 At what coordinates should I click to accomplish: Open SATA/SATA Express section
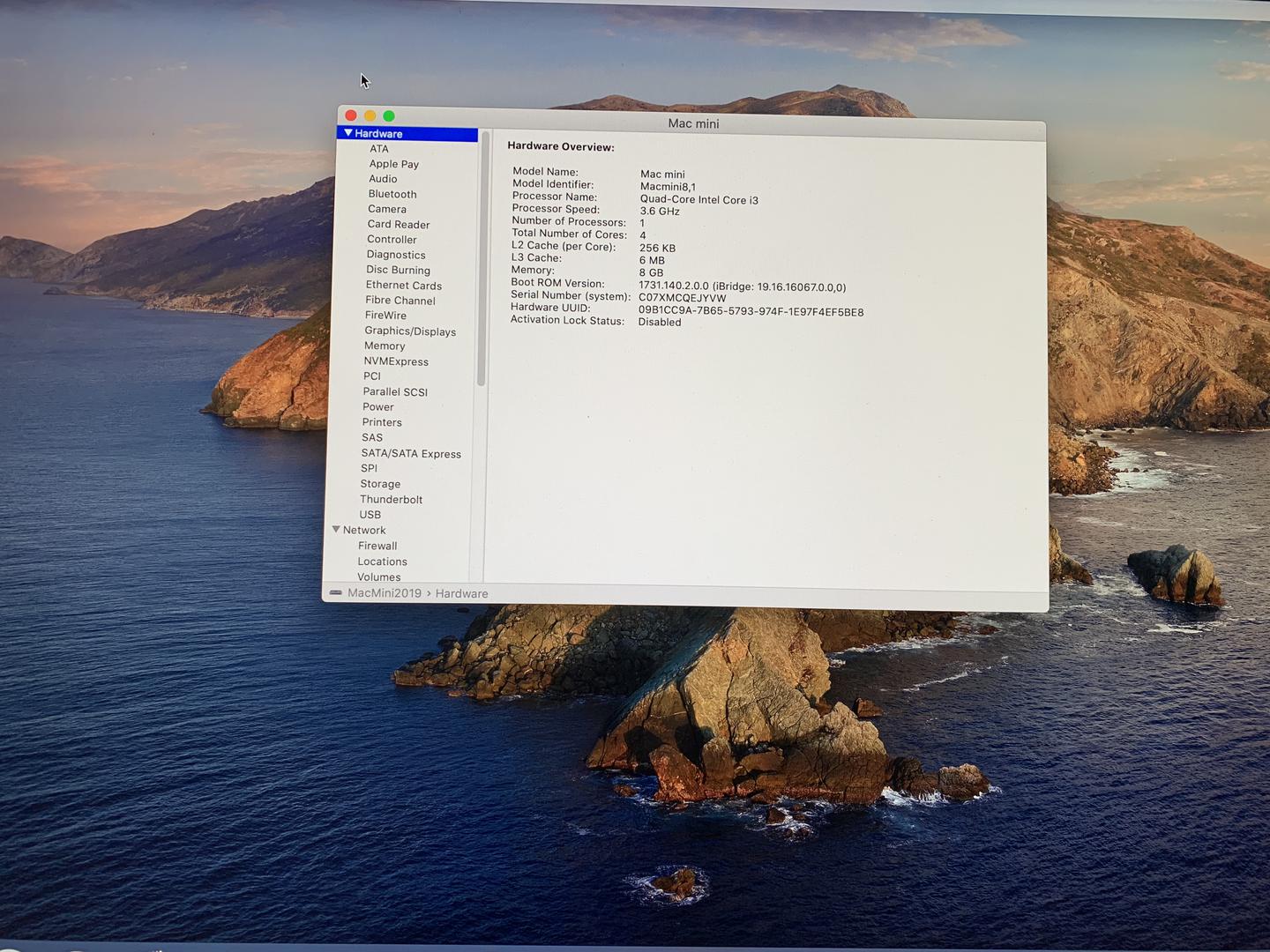tap(411, 454)
